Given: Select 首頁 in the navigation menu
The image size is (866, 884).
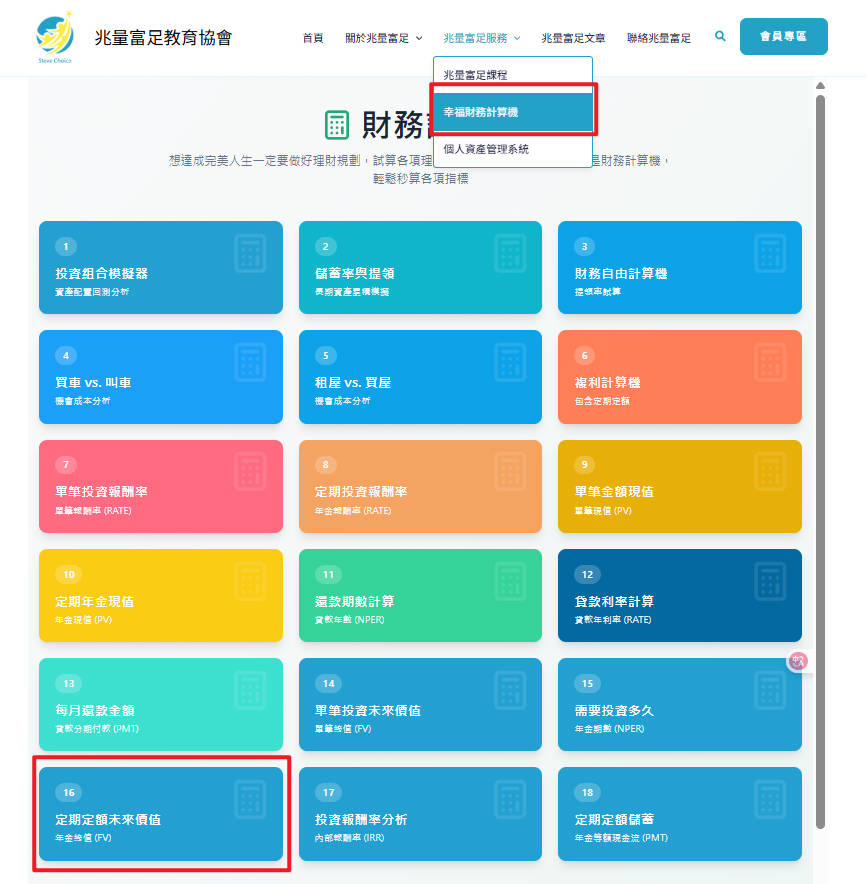Looking at the screenshot, I should coord(313,36).
